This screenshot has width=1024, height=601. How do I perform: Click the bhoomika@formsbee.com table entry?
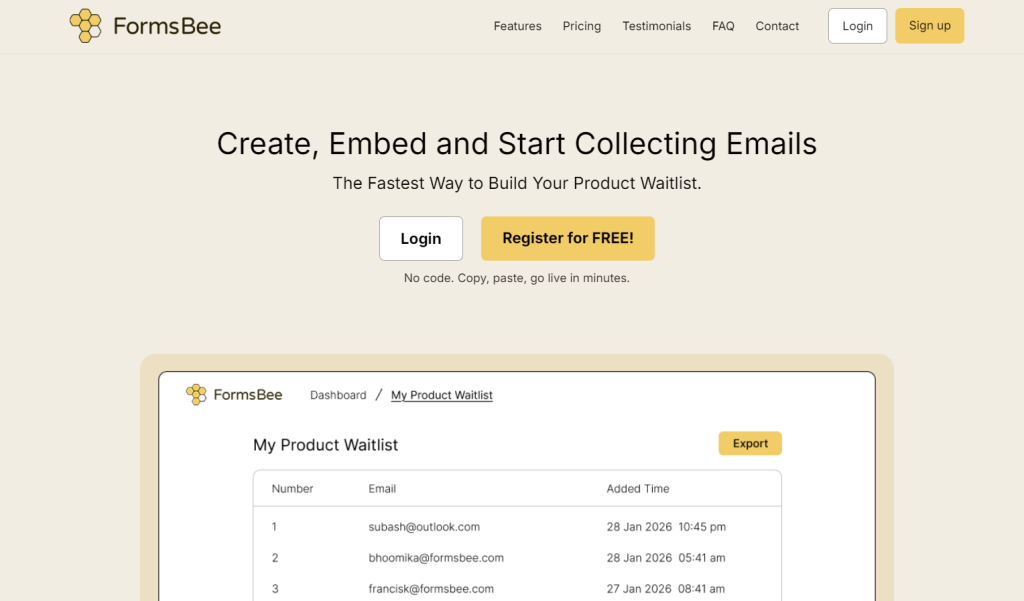(436, 558)
